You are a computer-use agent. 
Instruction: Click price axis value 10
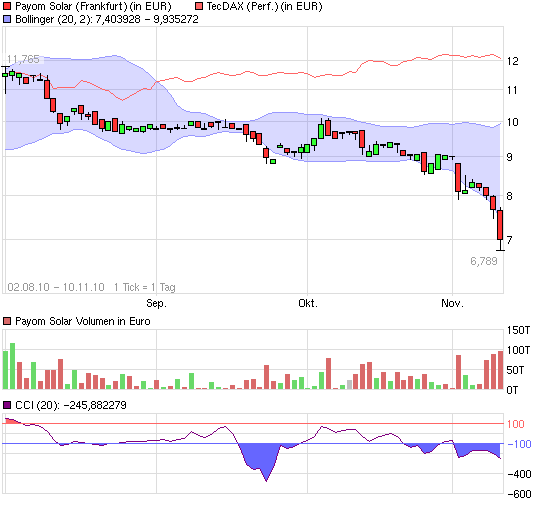point(513,122)
